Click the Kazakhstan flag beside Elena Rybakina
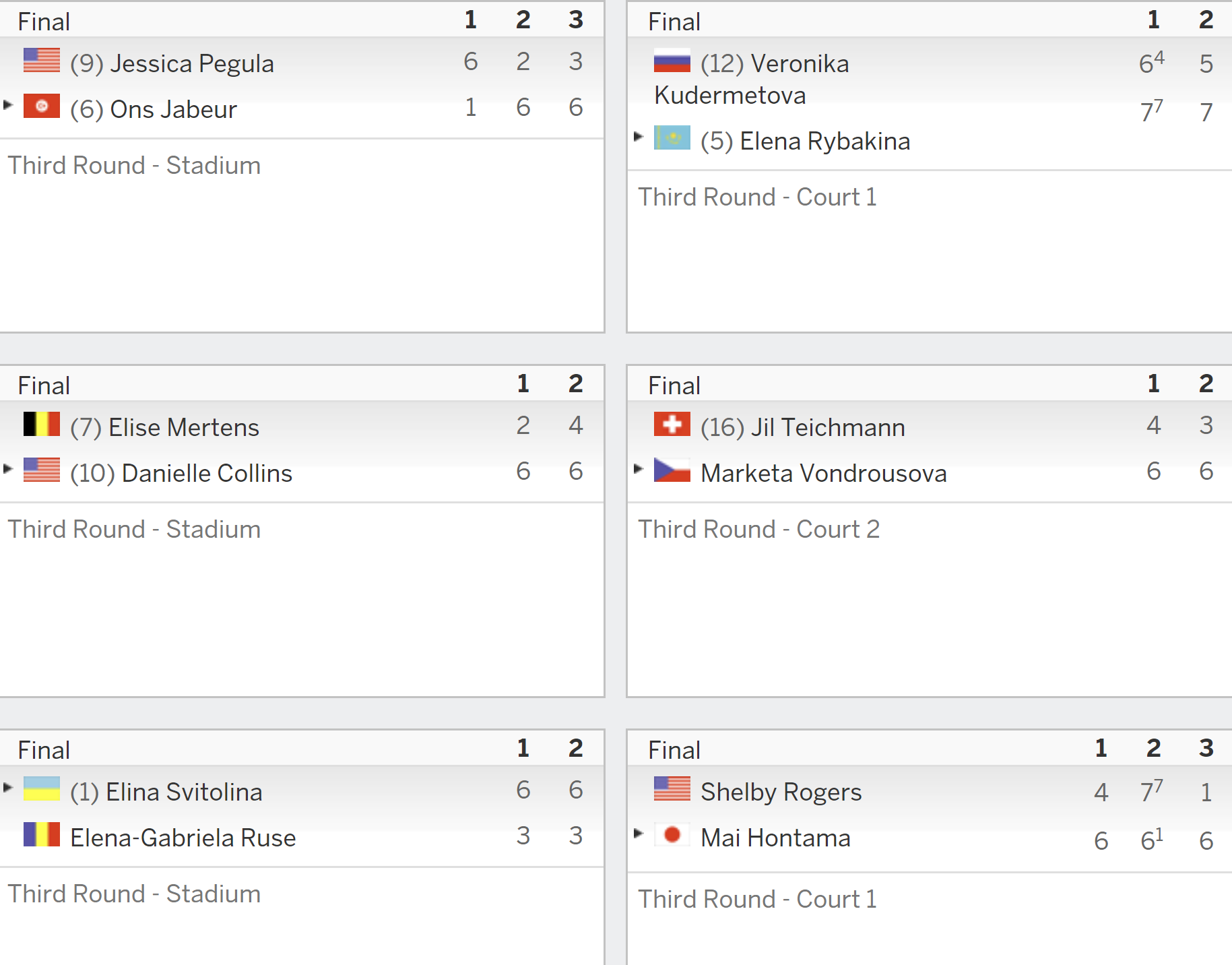 pyautogui.click(x=672, y=138)
